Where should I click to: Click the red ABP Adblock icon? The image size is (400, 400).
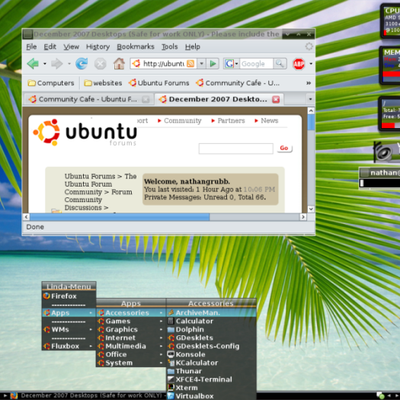[x=299, y=64]
